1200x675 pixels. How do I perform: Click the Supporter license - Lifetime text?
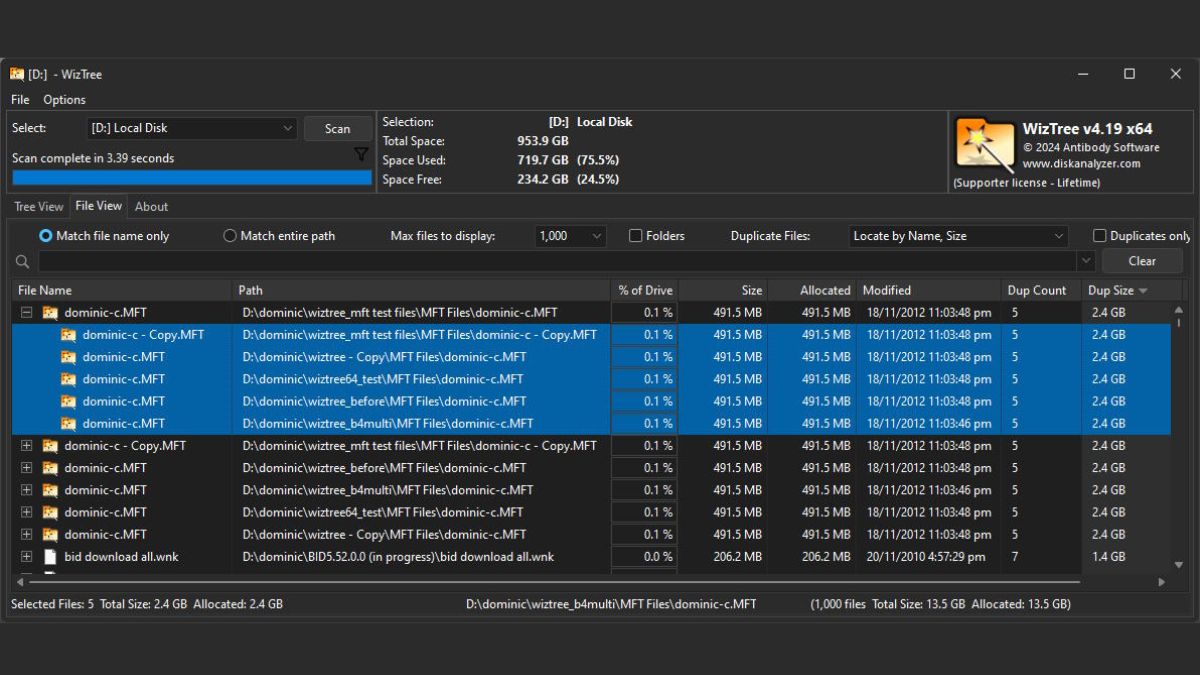[x=1027, y=183]
